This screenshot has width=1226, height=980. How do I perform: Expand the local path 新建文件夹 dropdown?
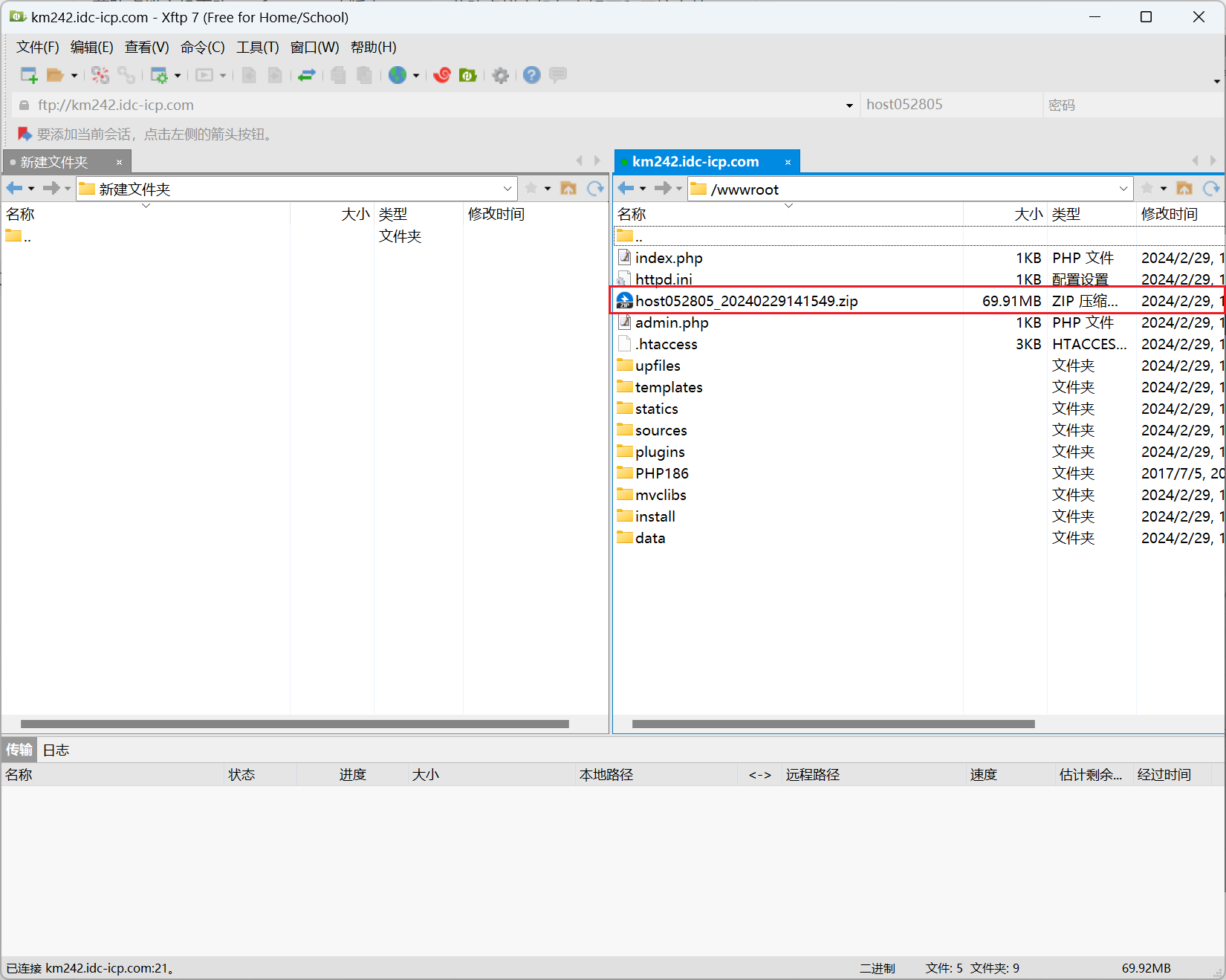507,189
